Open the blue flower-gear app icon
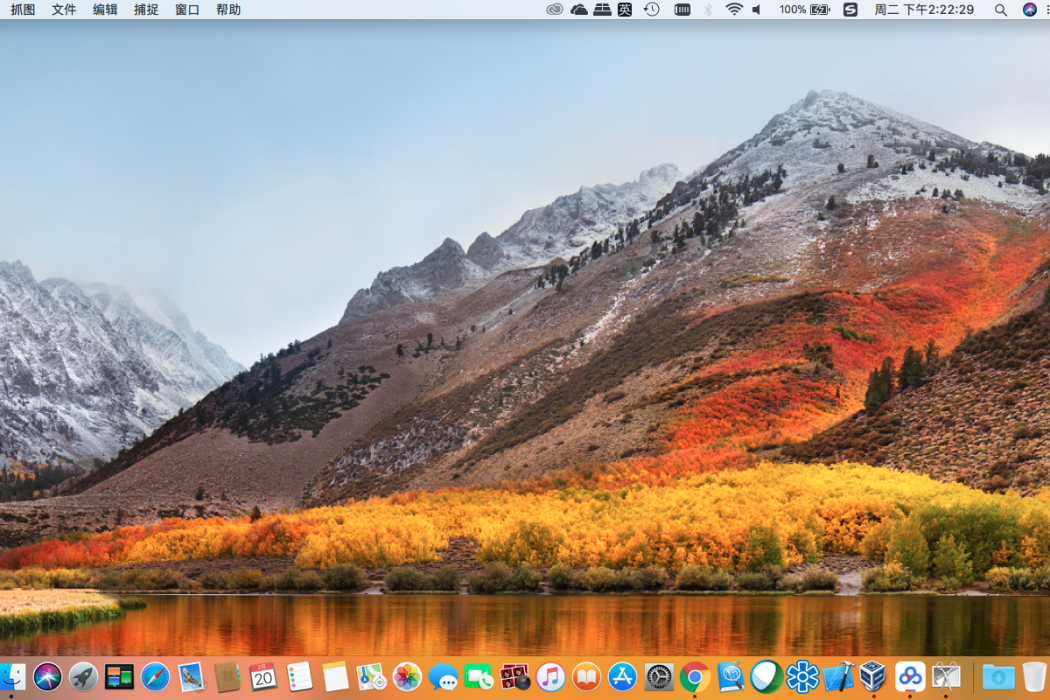The height and width of the screenshot is (700, 1050). (x=802, y=677)
